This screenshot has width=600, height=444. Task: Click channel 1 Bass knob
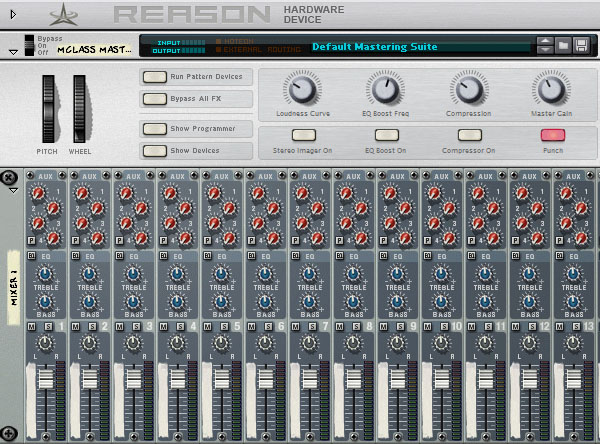45,302
